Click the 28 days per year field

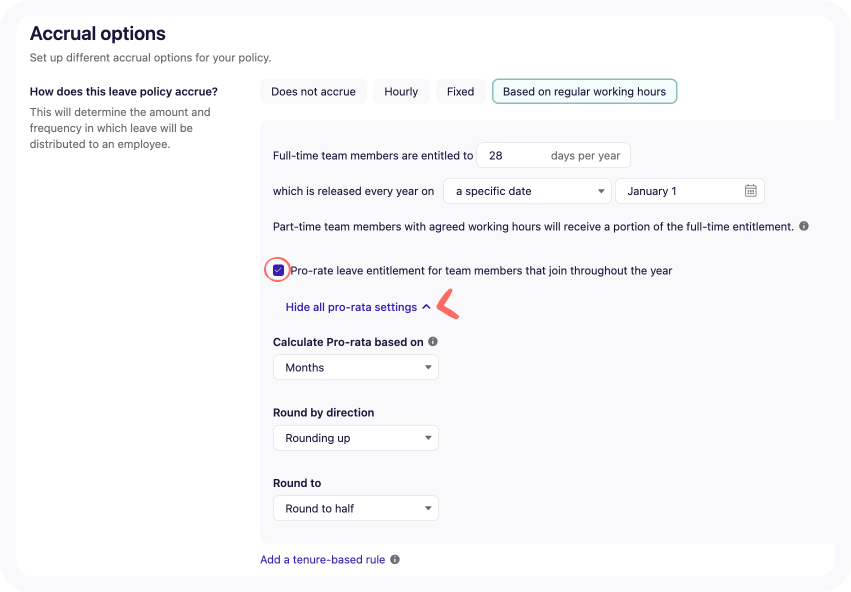(x=553, y=156)
